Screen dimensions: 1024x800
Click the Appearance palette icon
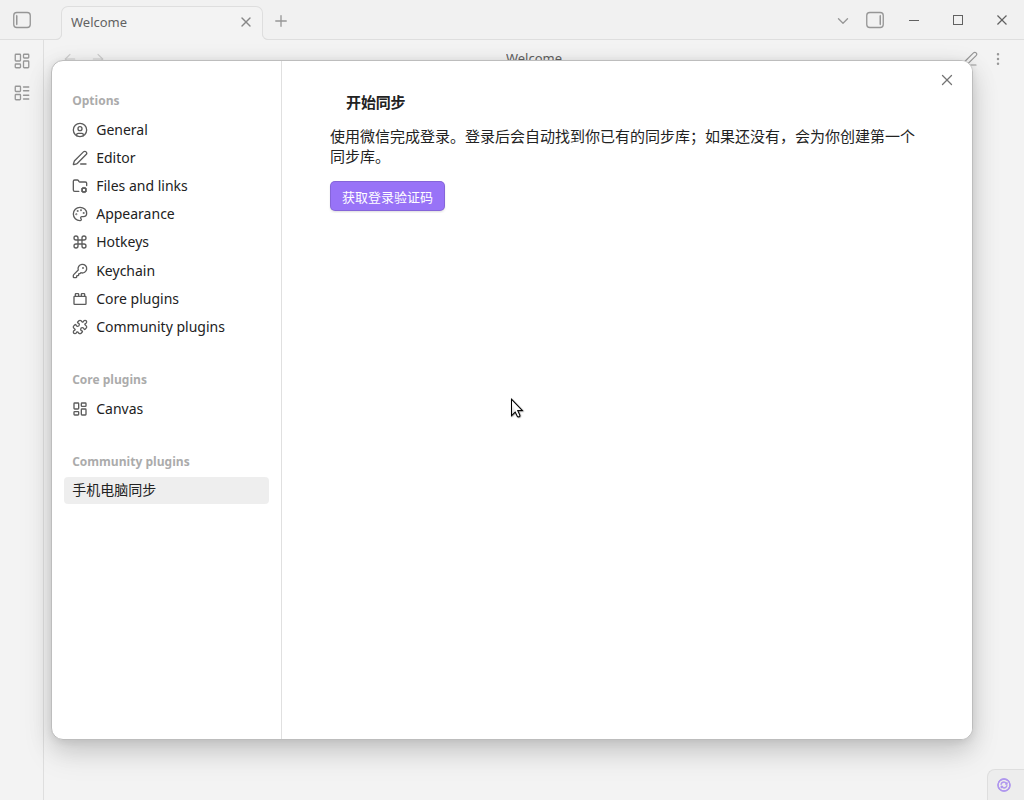pyautogui.click(x=80, y=214)
